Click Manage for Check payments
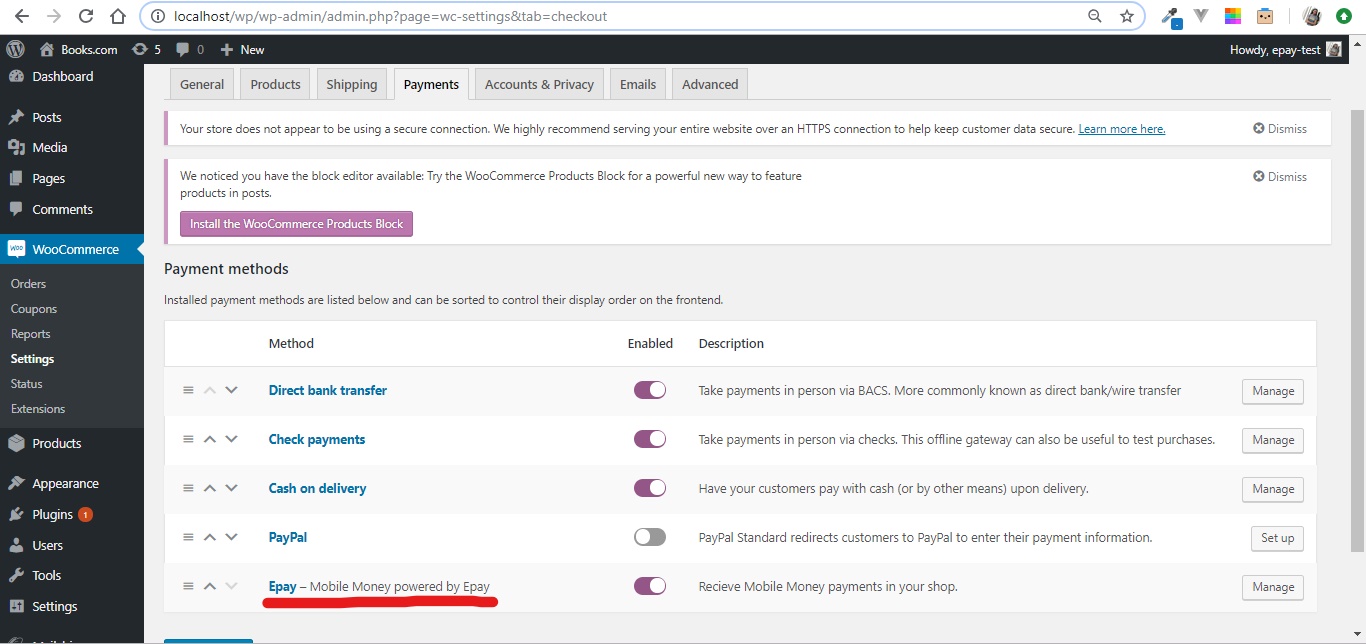1366x644 pixels. (1273, 440)
